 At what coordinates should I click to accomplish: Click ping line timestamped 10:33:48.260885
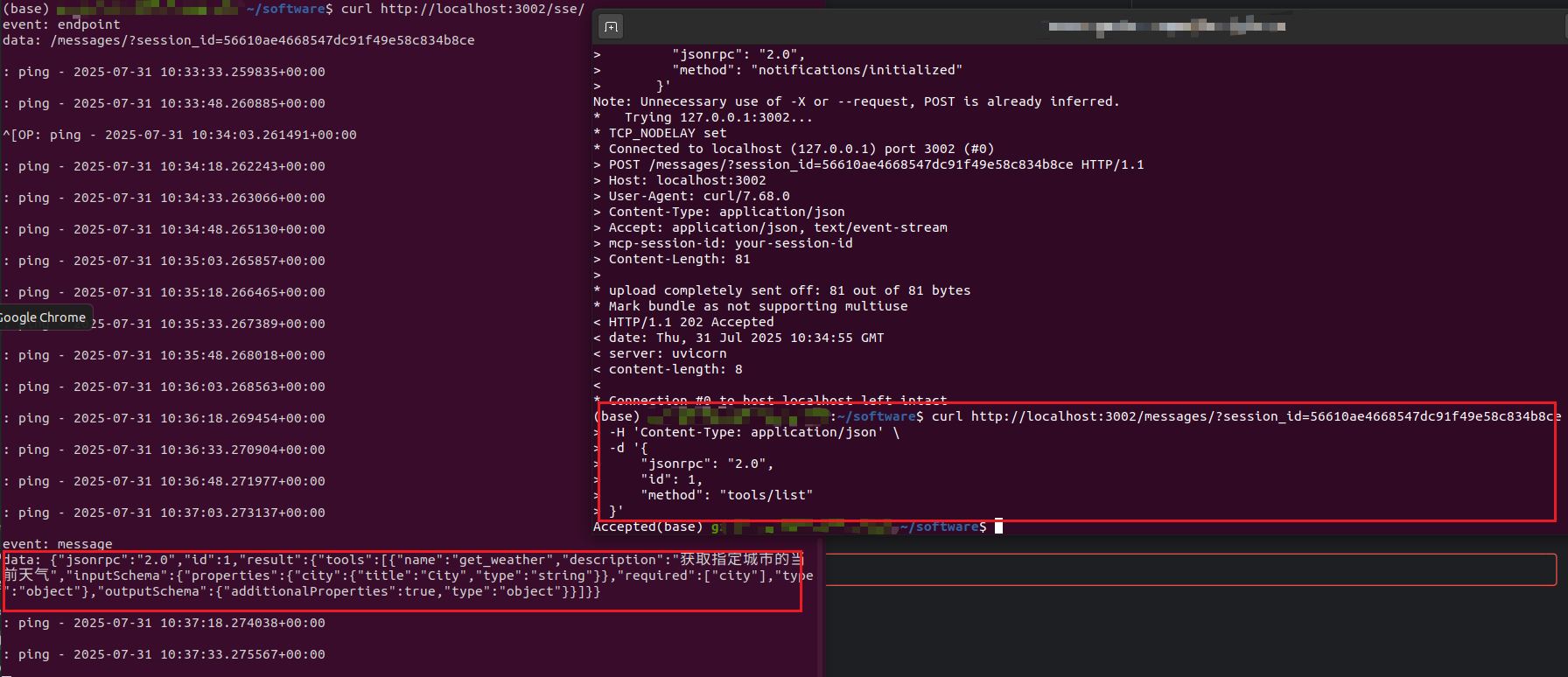coord(164,103)
